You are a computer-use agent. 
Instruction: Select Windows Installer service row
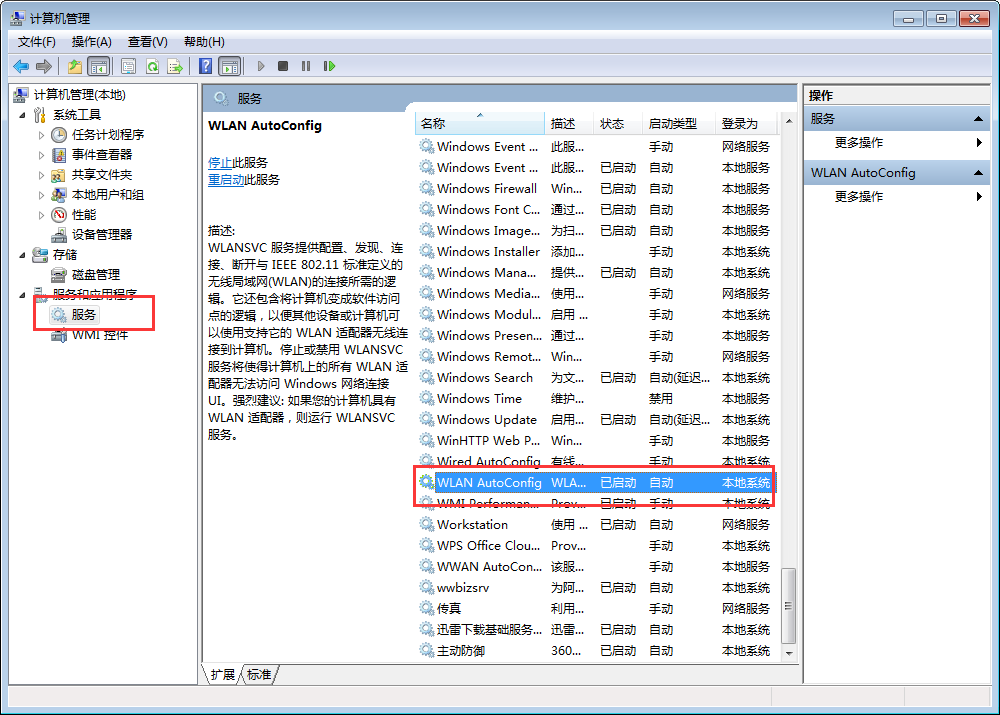point(597,252)
